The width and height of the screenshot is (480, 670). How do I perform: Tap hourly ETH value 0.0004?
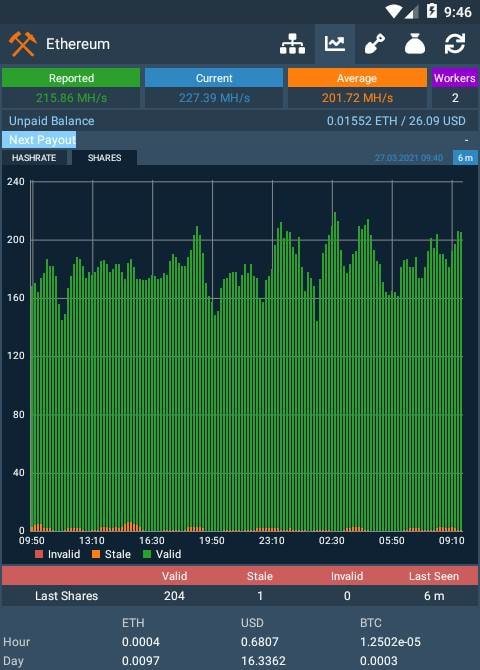pos(141,642)
